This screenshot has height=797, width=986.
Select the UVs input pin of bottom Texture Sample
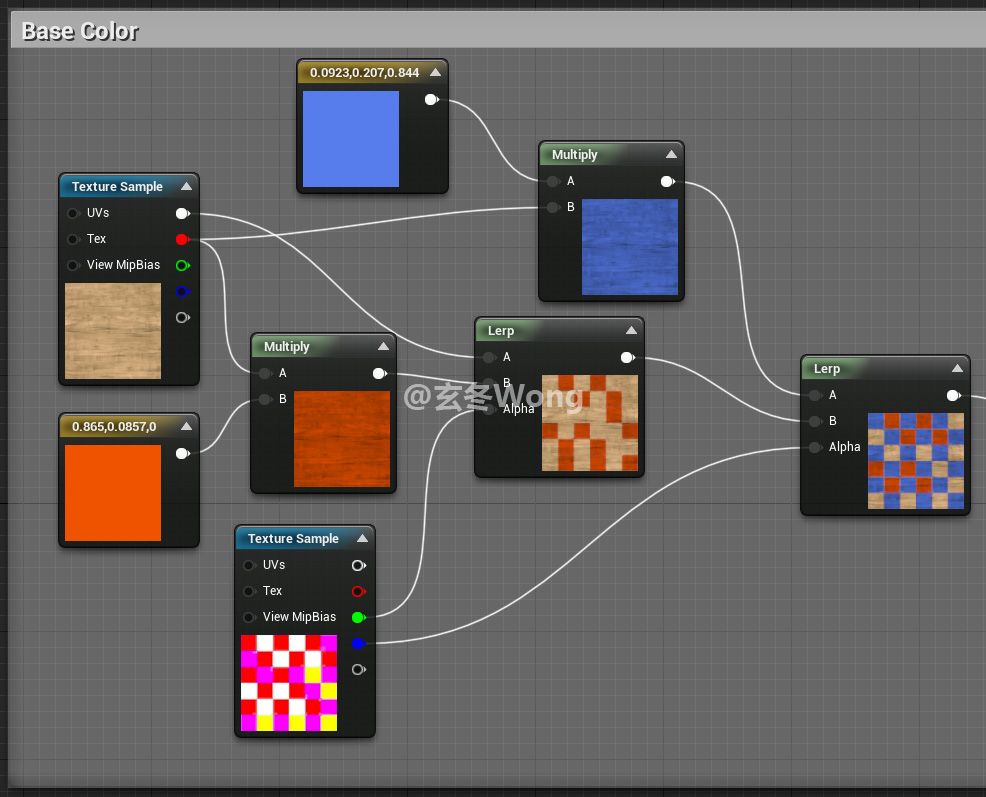249,565
